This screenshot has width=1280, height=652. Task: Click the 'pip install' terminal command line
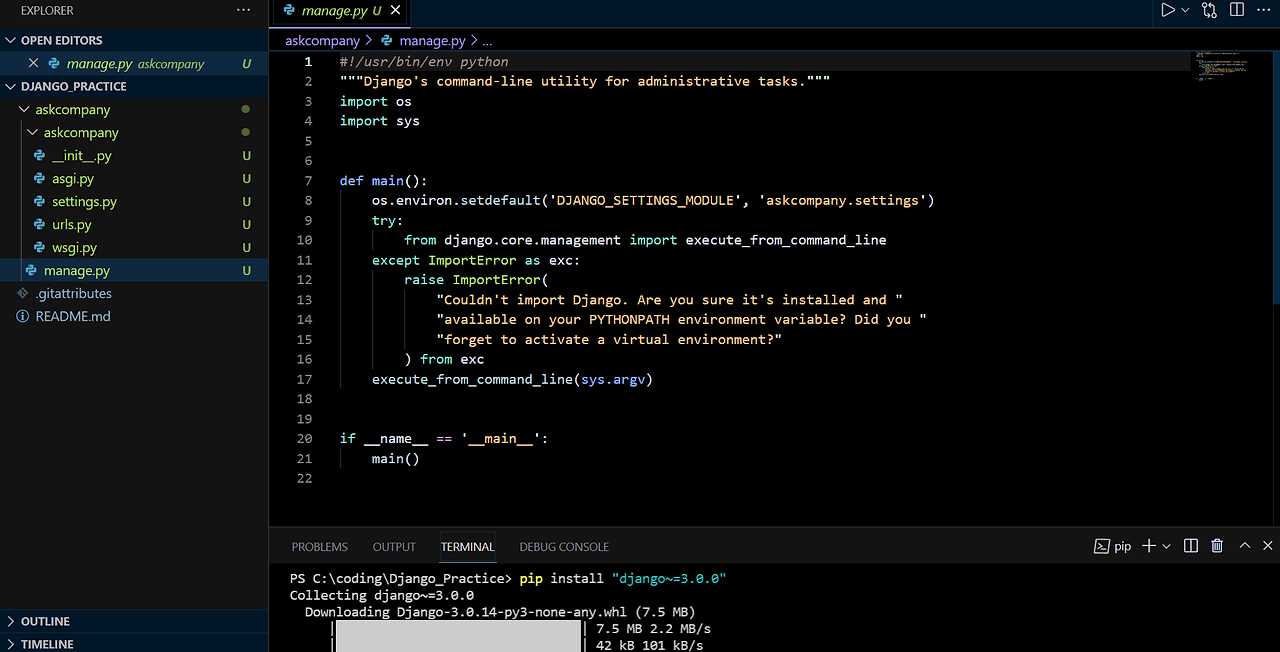pos(508,578)
